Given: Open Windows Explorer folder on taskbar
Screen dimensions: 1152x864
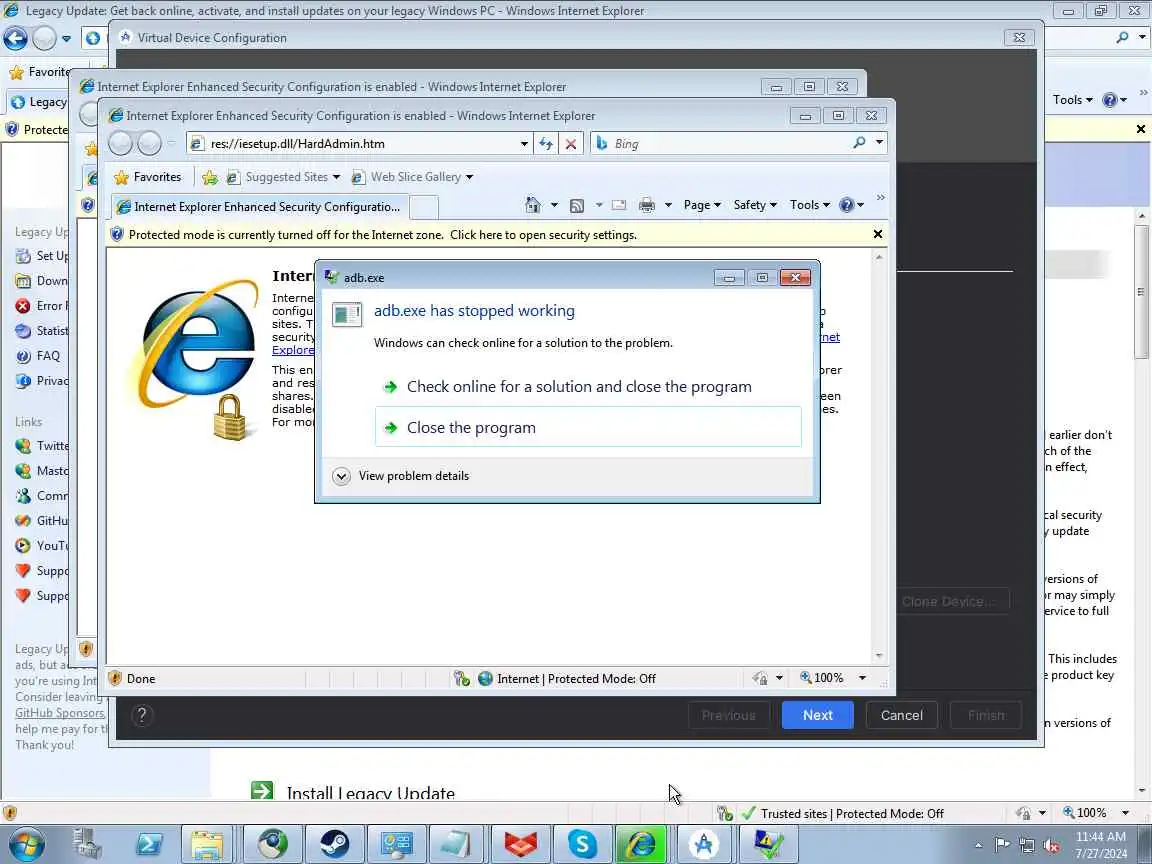Looking at the screenshot, I should [207, 844].
